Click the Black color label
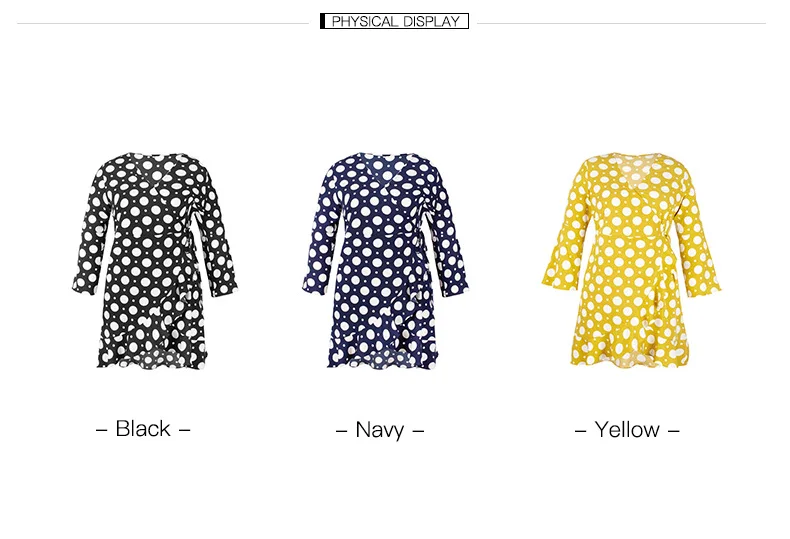The width and height of the screenshot is (790, 539). [143, 429]
